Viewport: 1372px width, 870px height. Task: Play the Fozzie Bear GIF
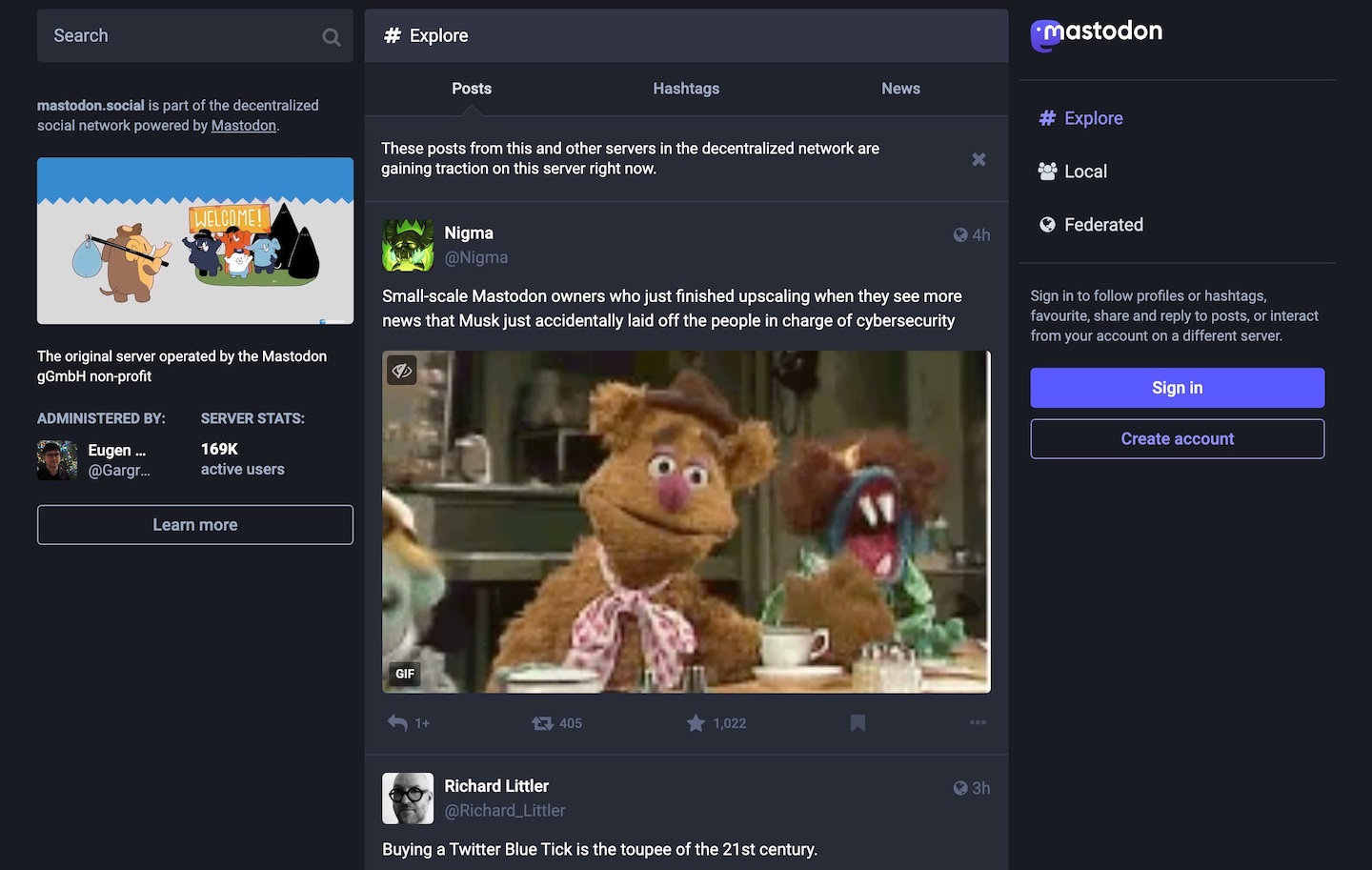pyautogui.click(x=686, y=521)
